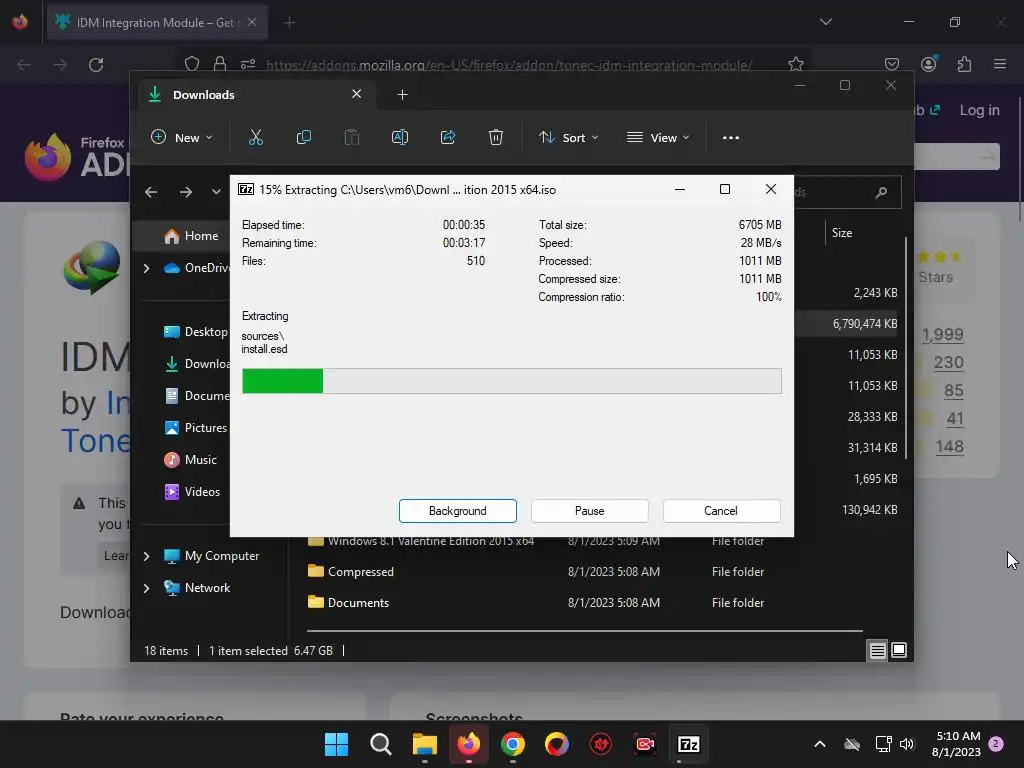
Task: Open Pictures in the navigation pane
Action: click(196, 428)
